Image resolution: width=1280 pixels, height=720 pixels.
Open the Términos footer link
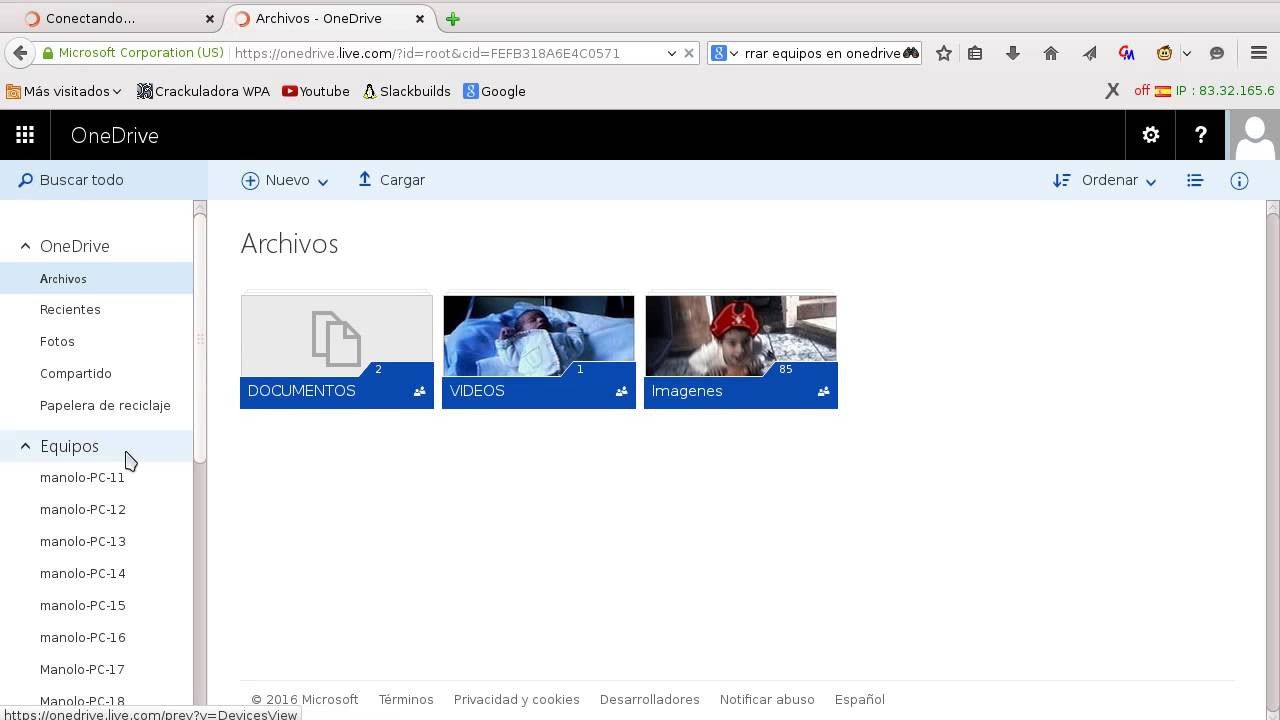click(406, 699)
